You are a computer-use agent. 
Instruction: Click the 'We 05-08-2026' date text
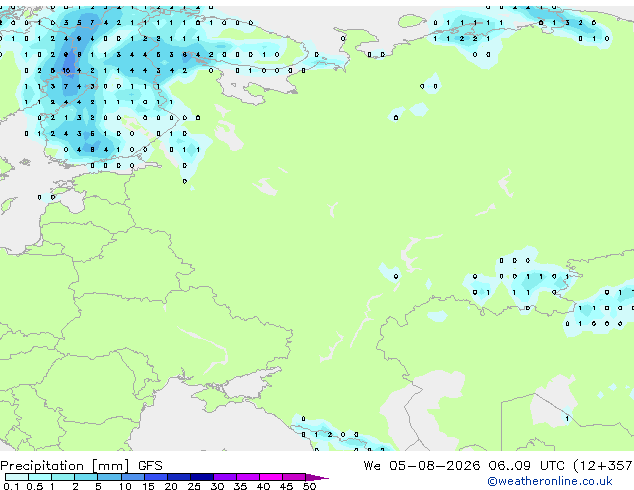click(x=422, y=466)
